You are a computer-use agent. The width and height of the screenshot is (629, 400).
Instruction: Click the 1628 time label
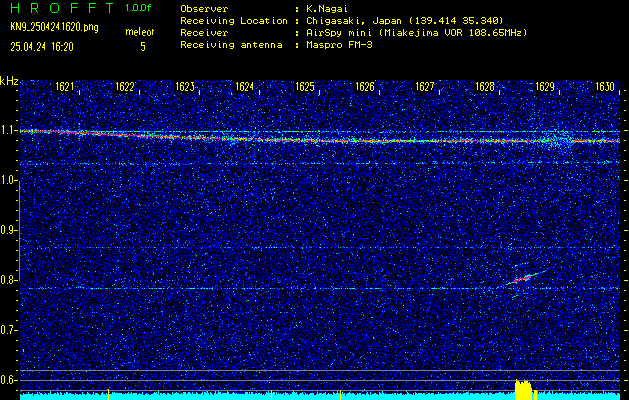(x=485, y=87)
